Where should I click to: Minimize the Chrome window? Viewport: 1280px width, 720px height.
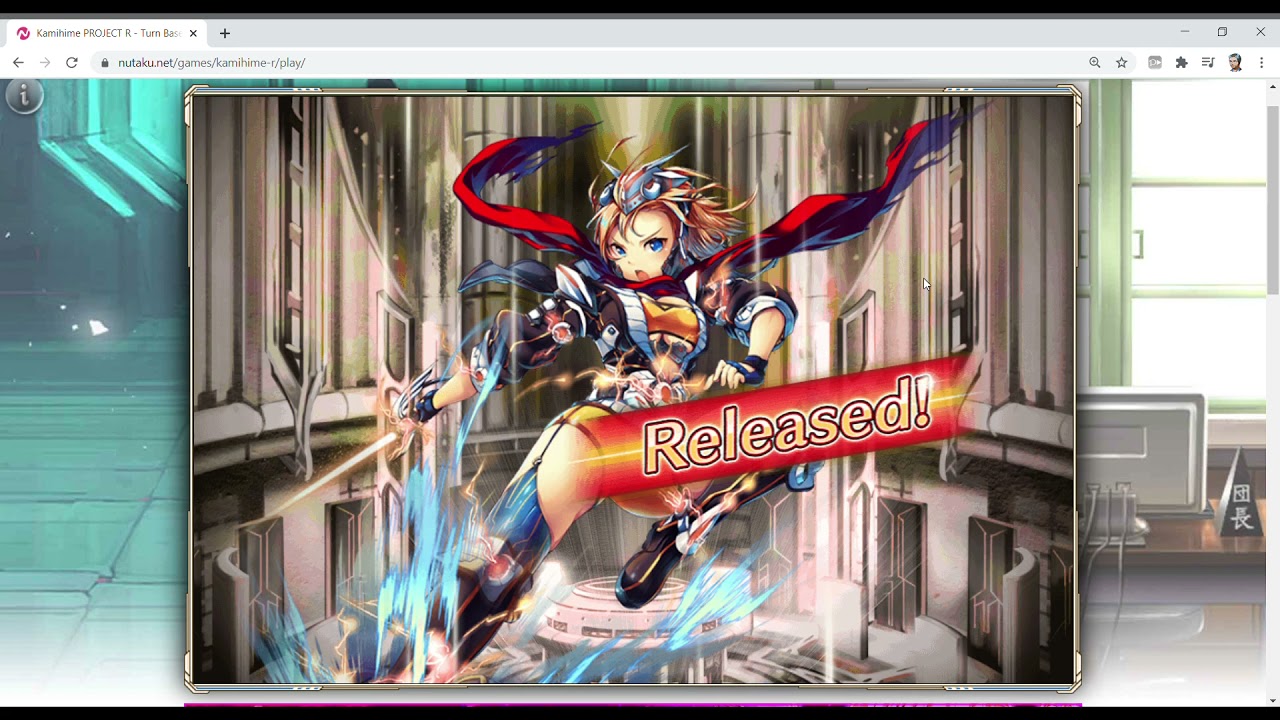[1184, 32]
